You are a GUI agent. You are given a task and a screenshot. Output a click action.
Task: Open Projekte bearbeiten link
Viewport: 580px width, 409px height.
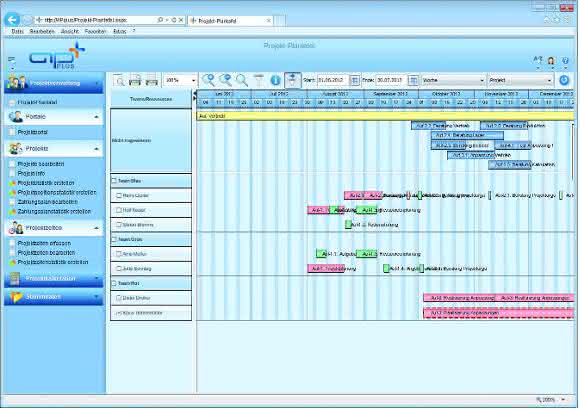pos(41,164)
